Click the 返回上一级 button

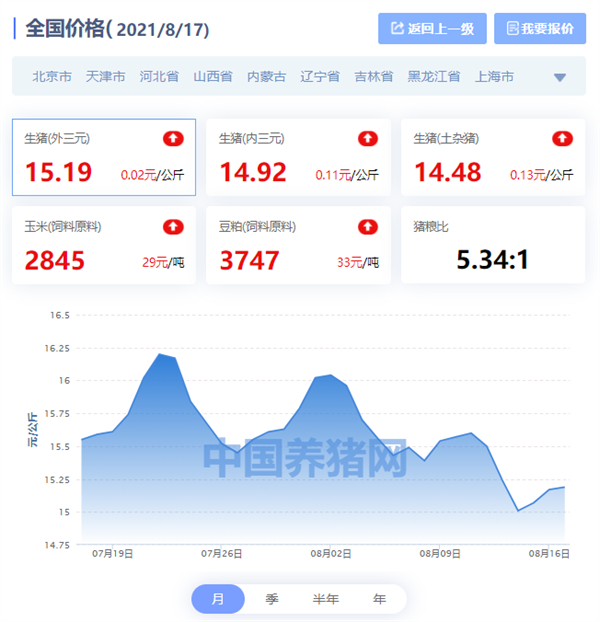click(432, 29)
